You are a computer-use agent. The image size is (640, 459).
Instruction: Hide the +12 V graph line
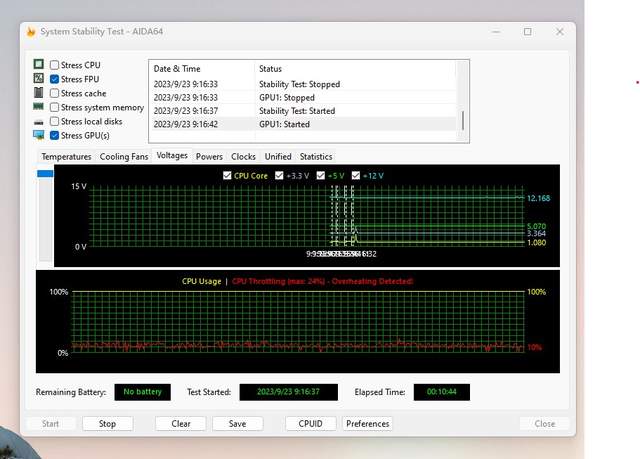point(356,175)
